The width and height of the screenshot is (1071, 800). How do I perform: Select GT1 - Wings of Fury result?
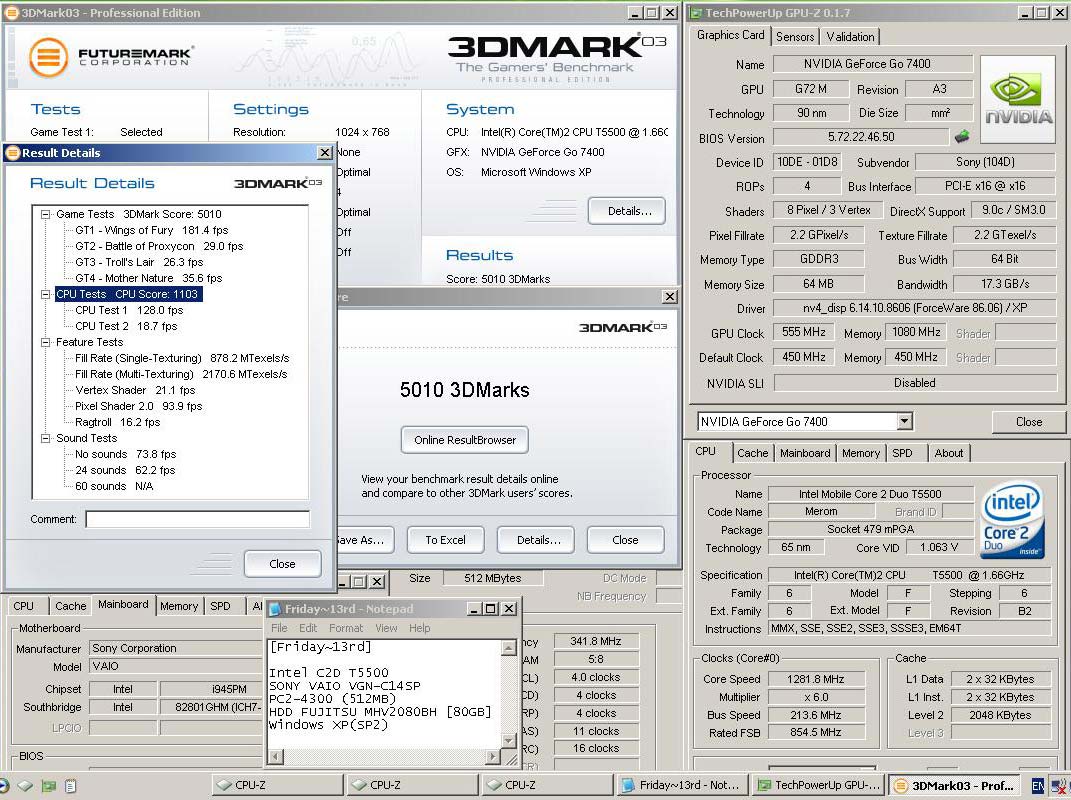click(x=152, y=230)
